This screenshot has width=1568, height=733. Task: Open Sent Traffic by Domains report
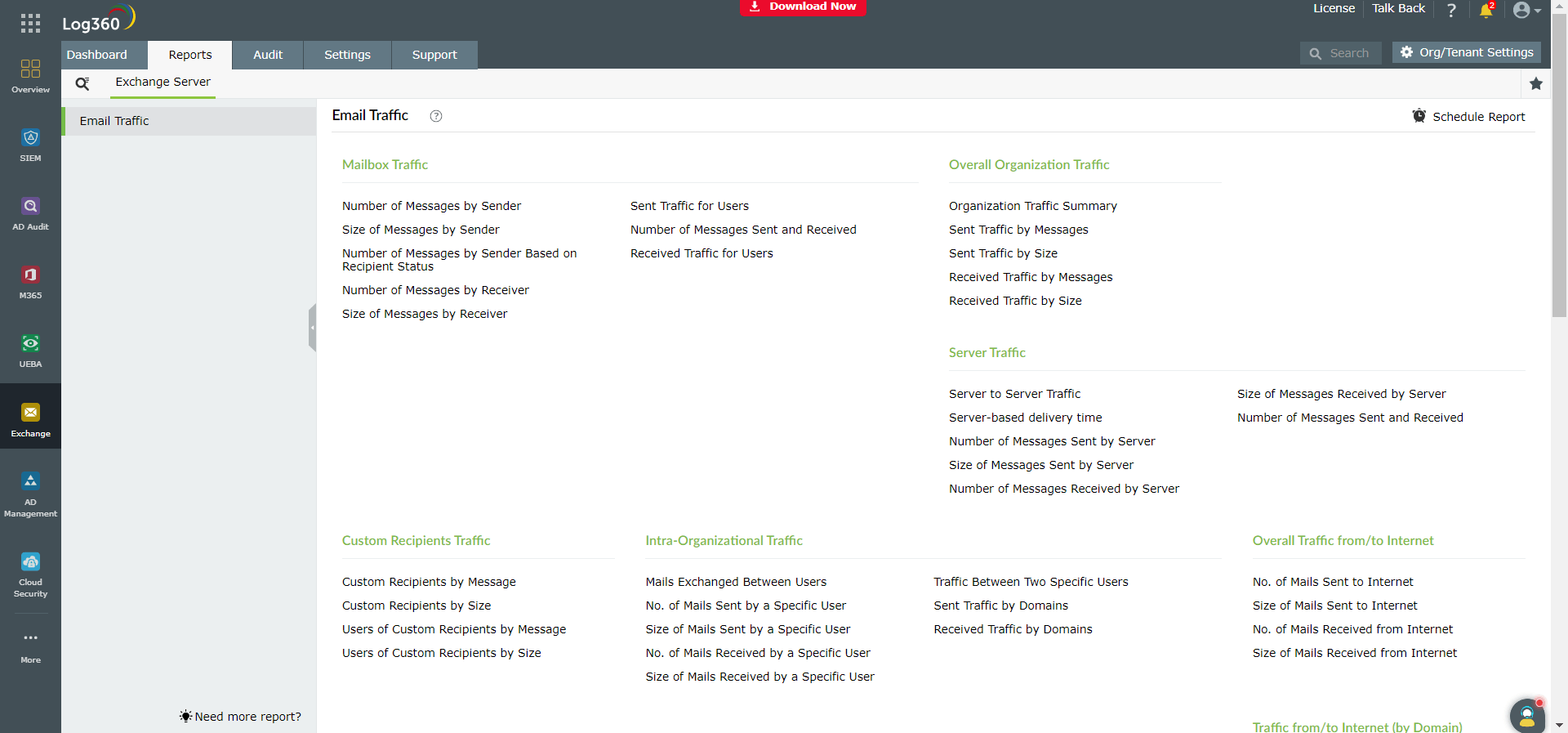(1000, 606)
